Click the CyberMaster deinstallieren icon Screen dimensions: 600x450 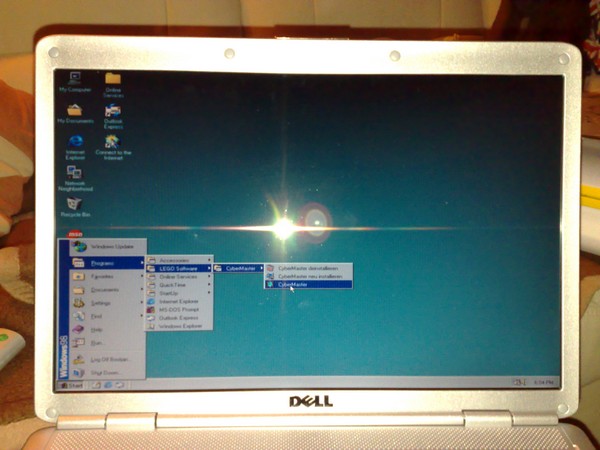[271, 268]
